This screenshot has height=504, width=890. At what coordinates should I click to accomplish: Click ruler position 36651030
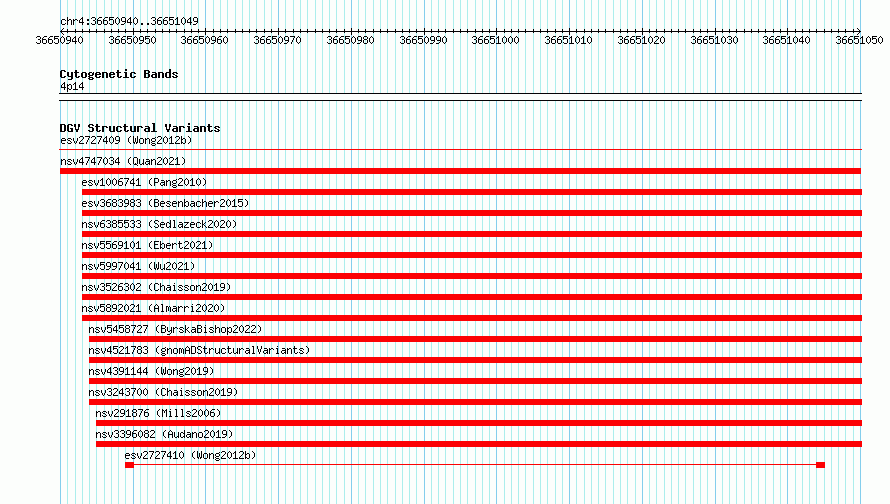click(x=714, y=40)
